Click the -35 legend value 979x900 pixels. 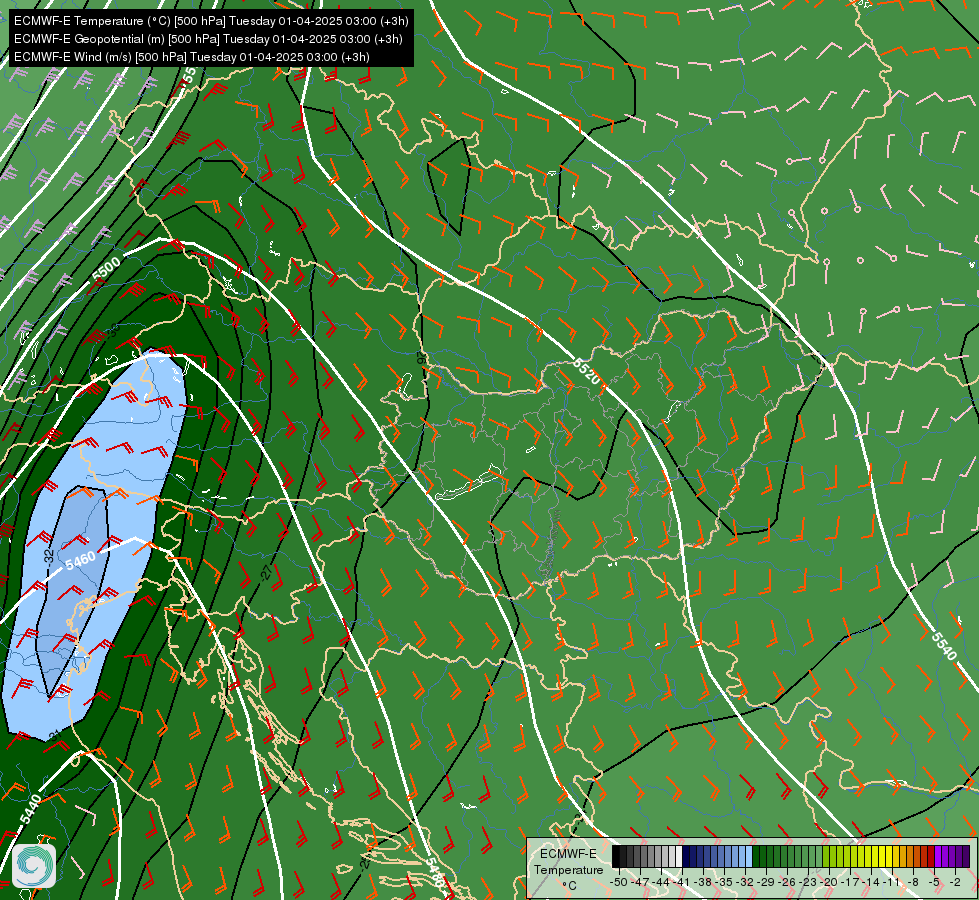pos(724,882)
